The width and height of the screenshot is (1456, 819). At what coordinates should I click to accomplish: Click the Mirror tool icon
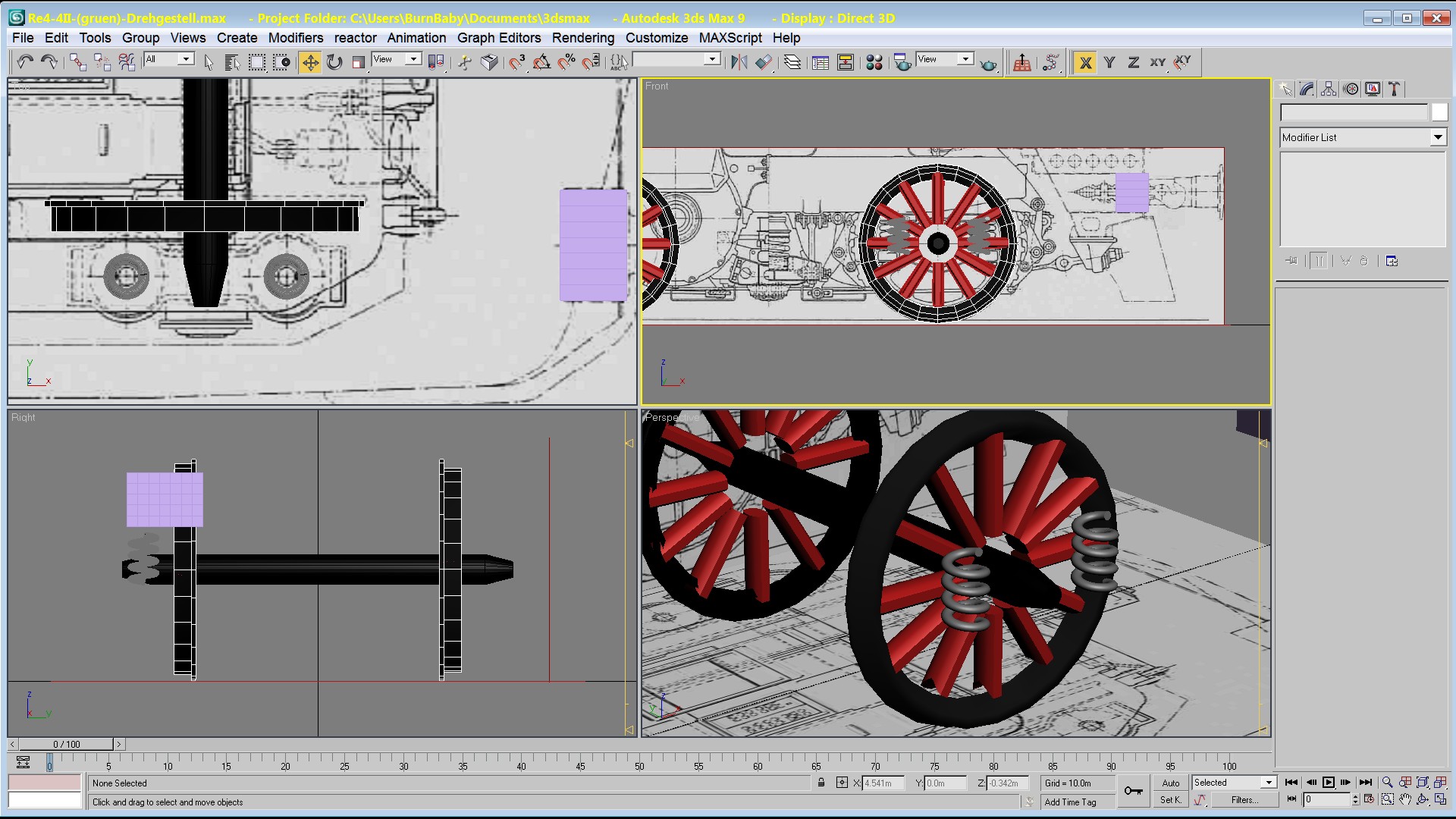pyautogui.click(x=739, y=62)
